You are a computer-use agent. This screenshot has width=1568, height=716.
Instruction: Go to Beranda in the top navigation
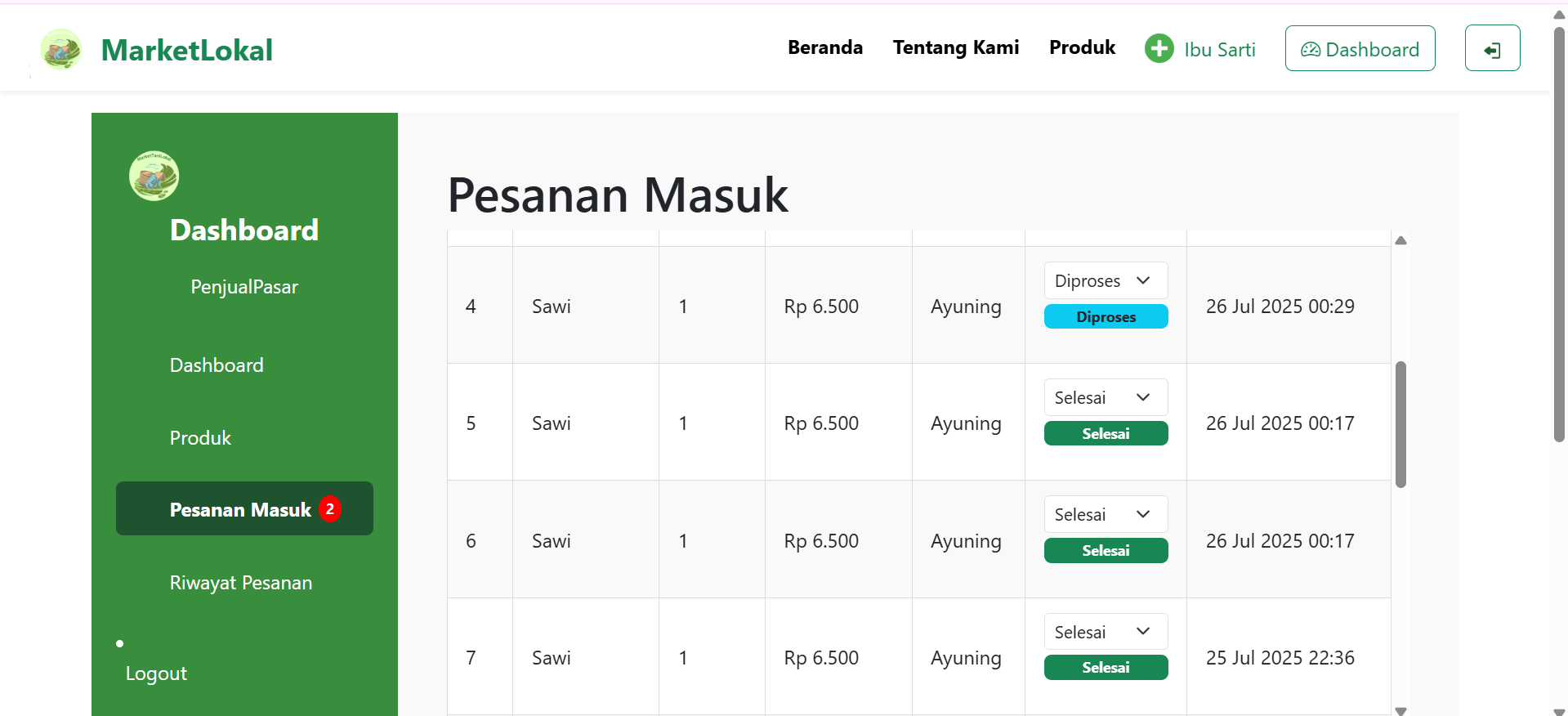[824, 47]
